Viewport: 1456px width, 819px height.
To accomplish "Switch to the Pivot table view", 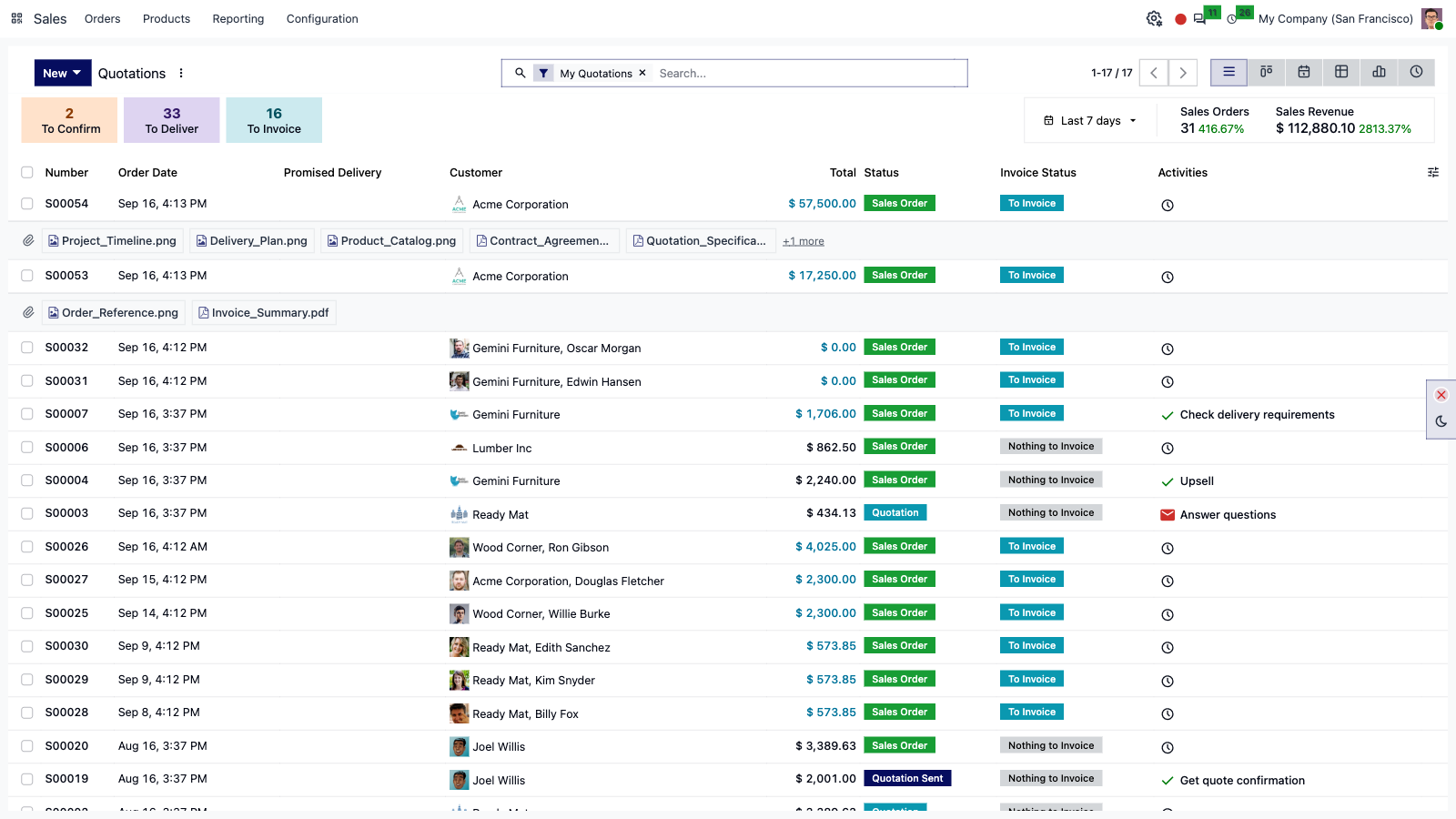I will pos(1341,72).
